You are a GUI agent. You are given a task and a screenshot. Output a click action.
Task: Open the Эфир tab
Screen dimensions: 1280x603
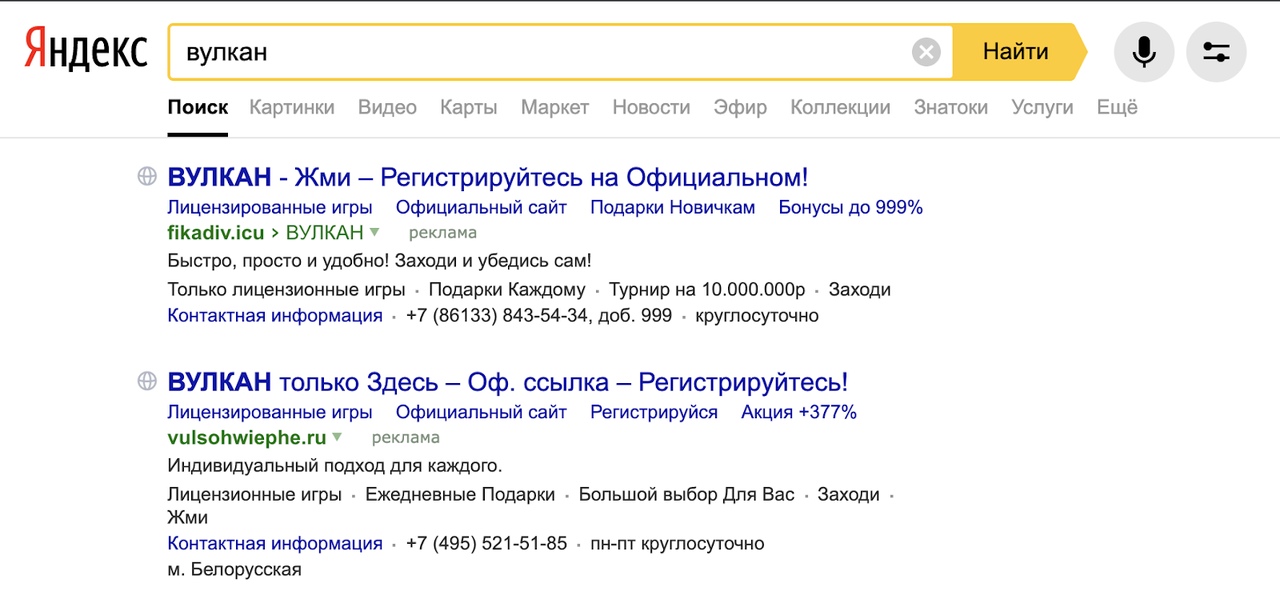[x=740, y=107]
